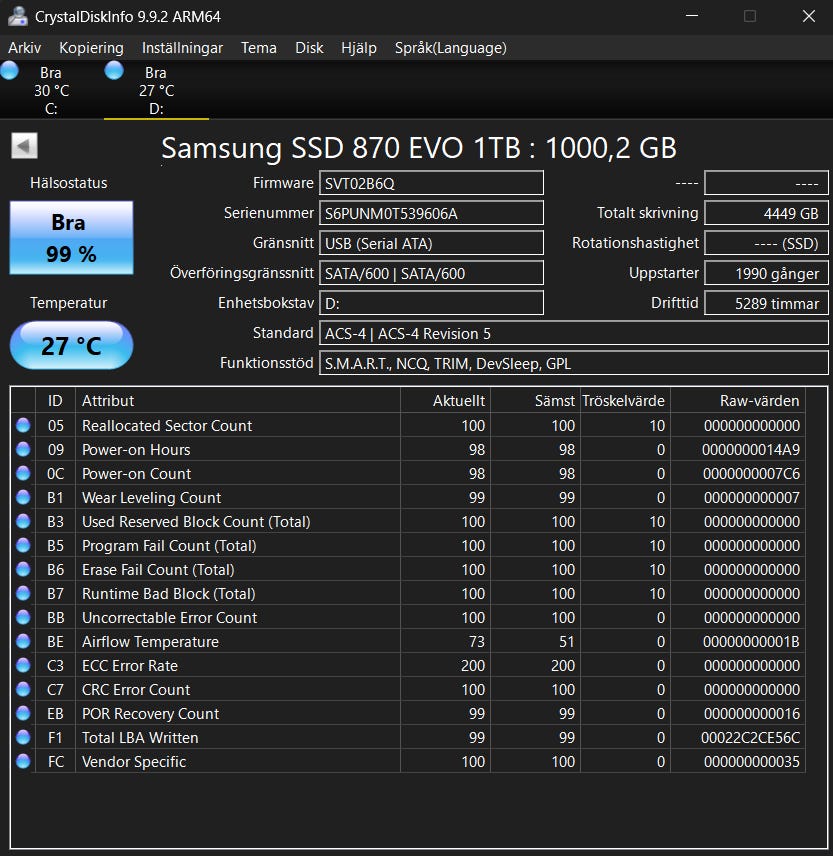Screen dimensions: 833x856
Task: Click raw value 0000000007C6
Action: 751,474
